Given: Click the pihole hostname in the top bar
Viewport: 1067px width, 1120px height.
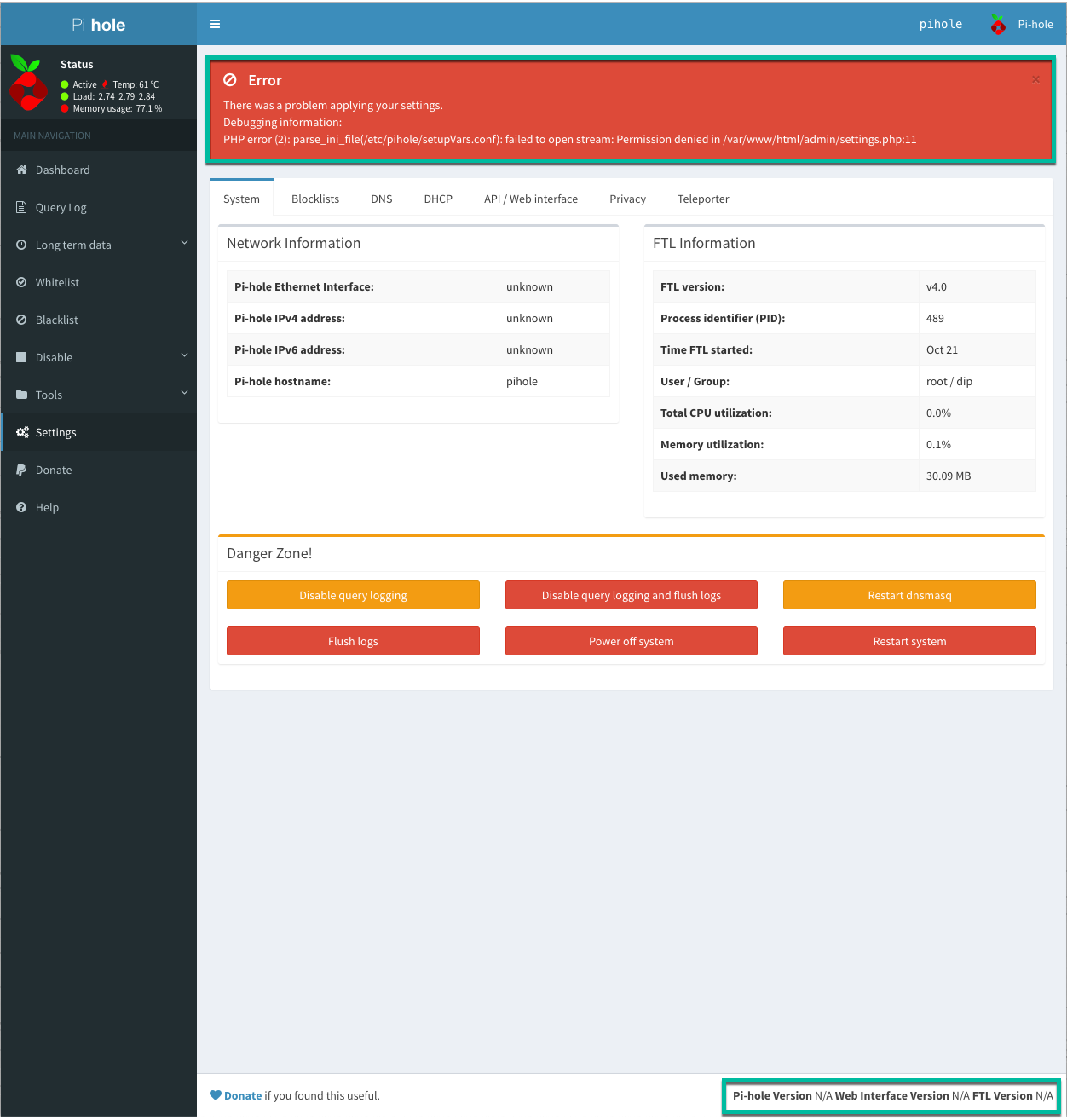Looking at the screenshot, I should (x=941, y=25).
